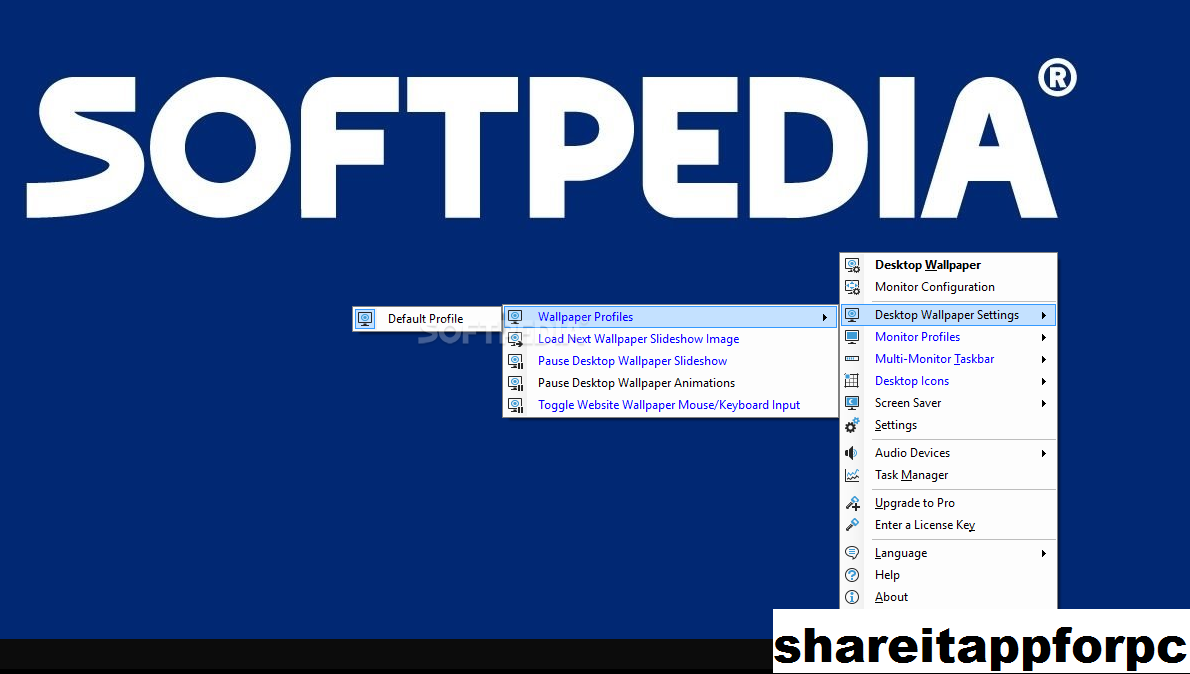Click the Desktop Icons grid icon
Viewport: 1190px width, 674px height.
coord(852,381)
